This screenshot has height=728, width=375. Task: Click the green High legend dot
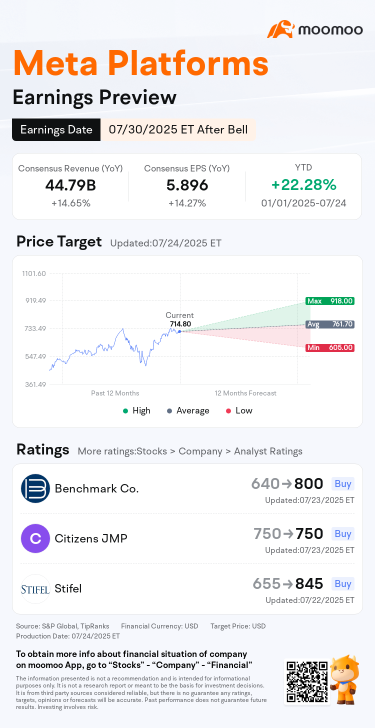[x=125, y=411]
